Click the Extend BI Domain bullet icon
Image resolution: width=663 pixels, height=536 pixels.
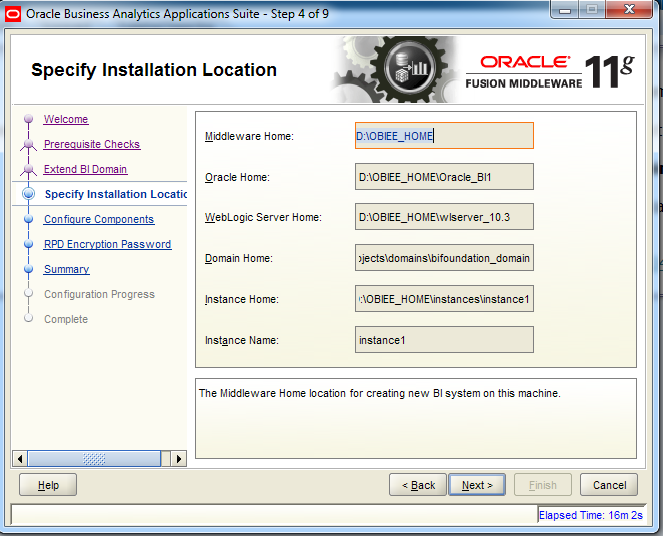(x=28, y=170)
